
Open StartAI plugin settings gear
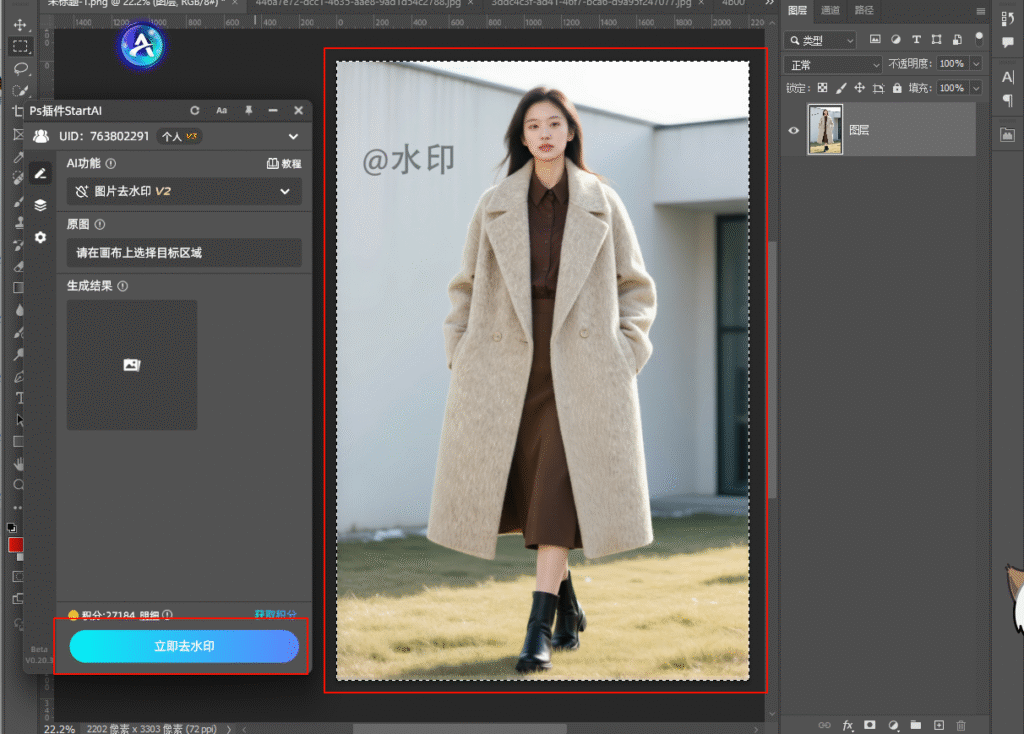40,237
